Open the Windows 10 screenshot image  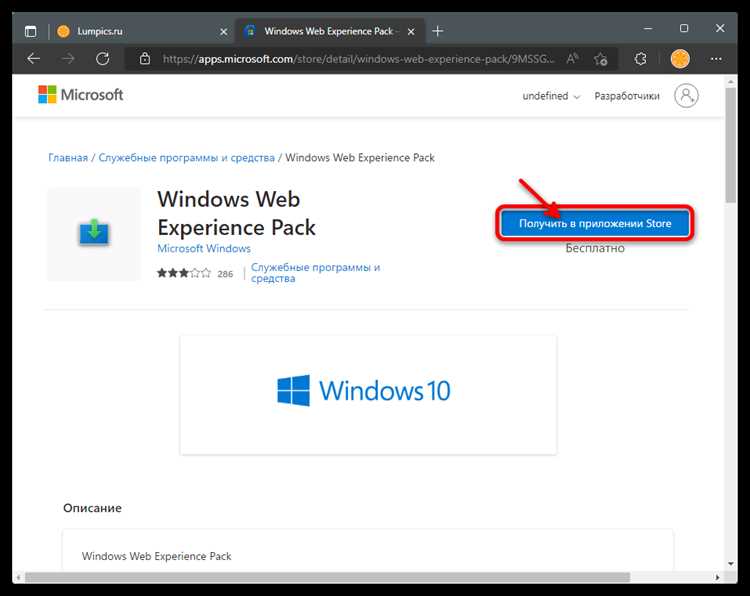pyautogui.click(x=368, y=395)
